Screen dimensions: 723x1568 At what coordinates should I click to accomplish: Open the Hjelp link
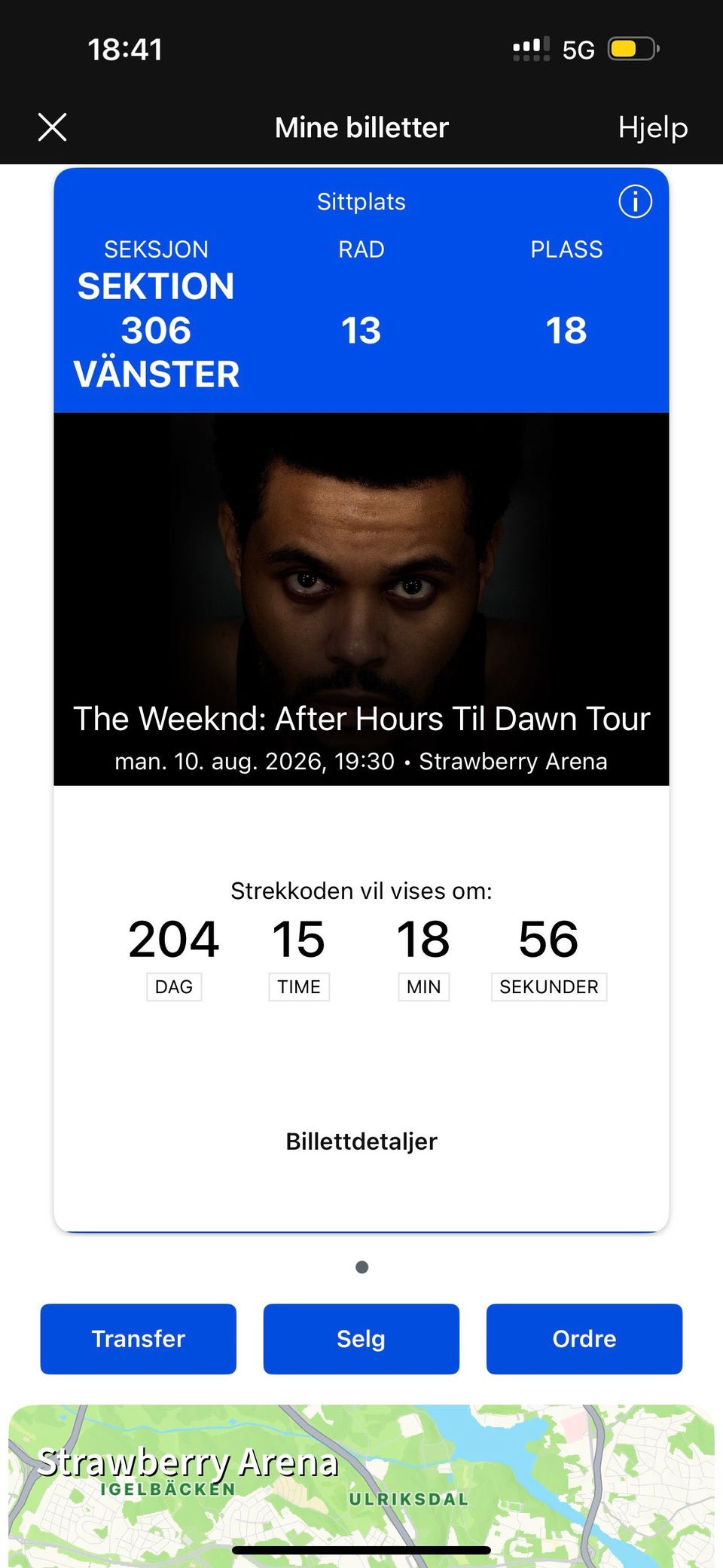tap(652, 127)
